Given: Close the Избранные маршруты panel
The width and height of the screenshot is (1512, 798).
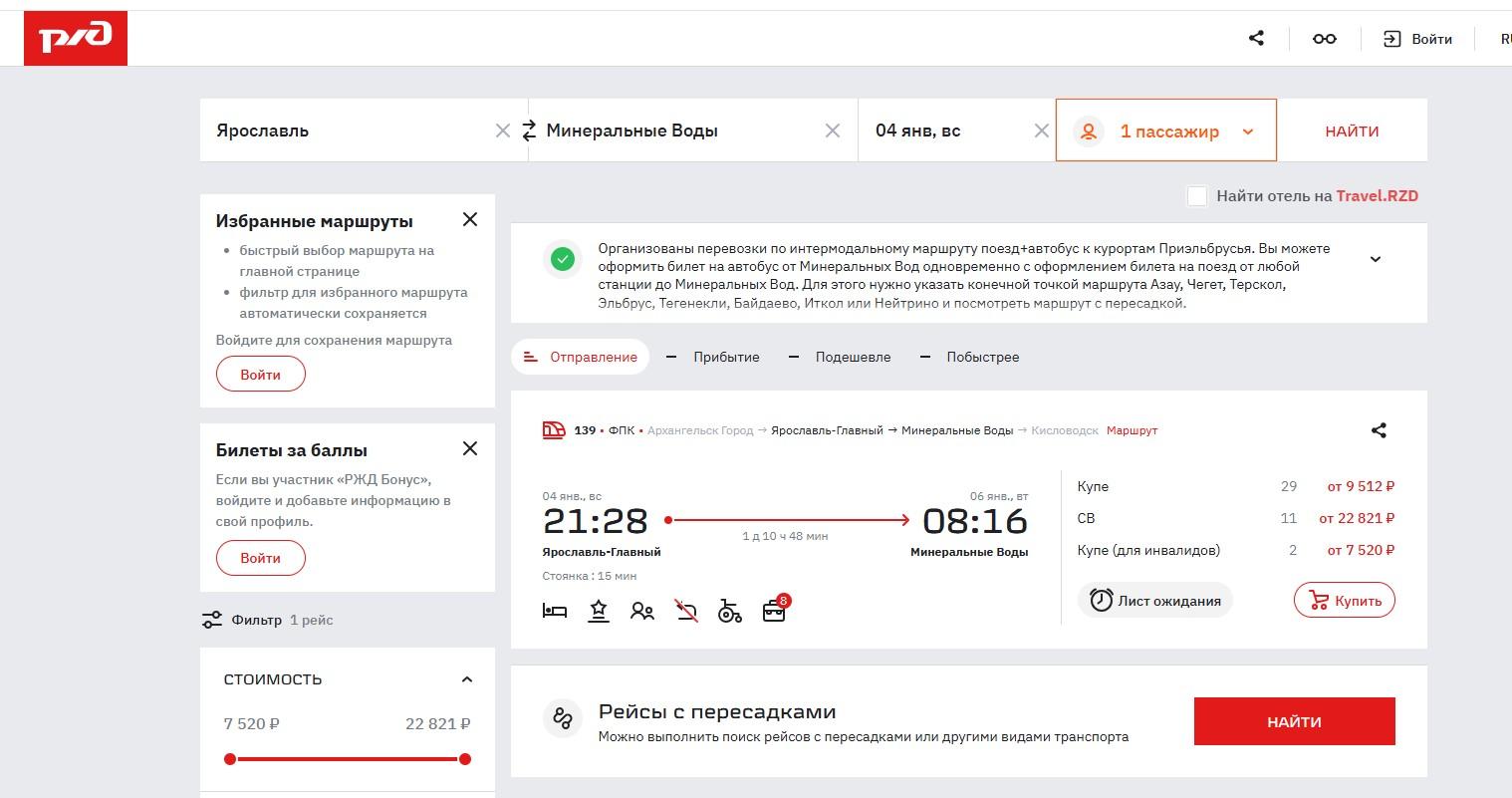Looking at the screenshot, I should click(x=470, y=219).
